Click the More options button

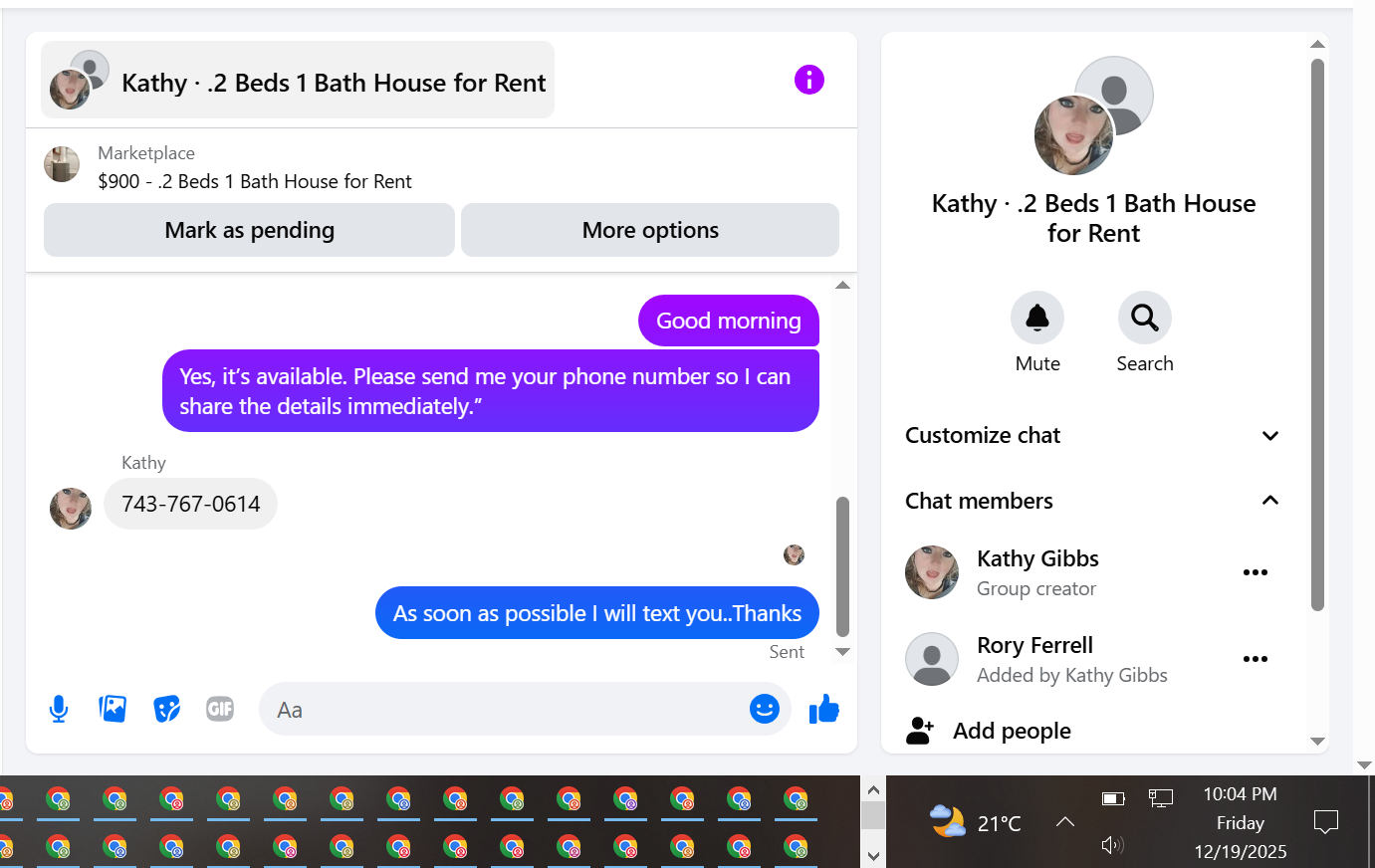pyautogui.click(x=650, y=230)
